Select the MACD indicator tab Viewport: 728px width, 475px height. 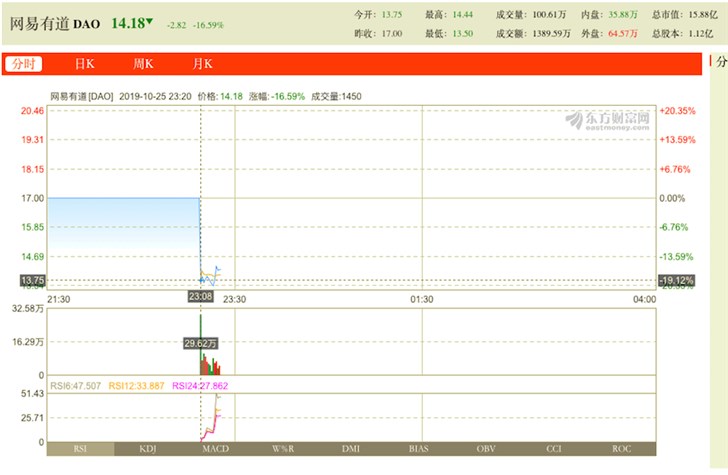tap(215, 449)
